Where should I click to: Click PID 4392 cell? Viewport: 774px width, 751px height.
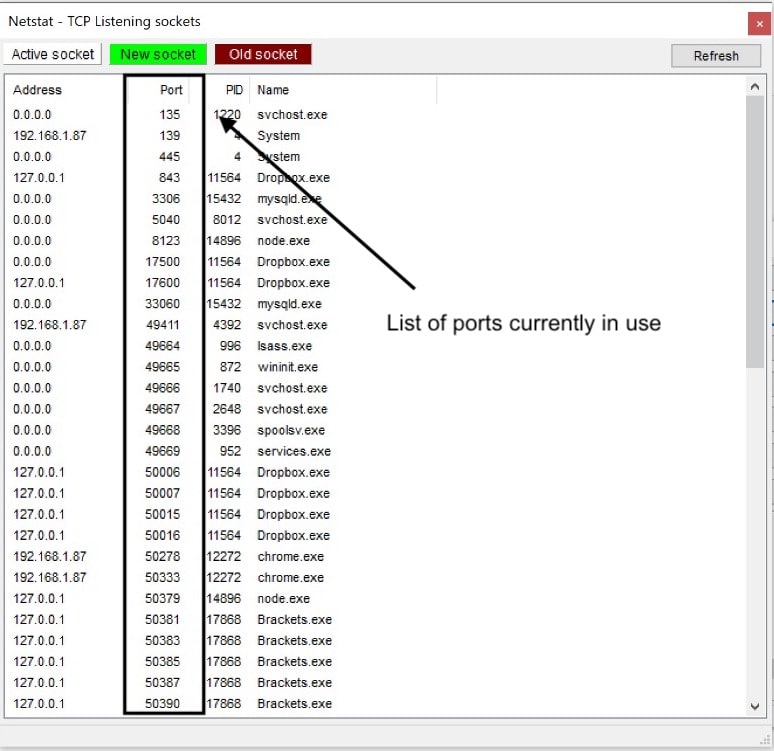227,325
